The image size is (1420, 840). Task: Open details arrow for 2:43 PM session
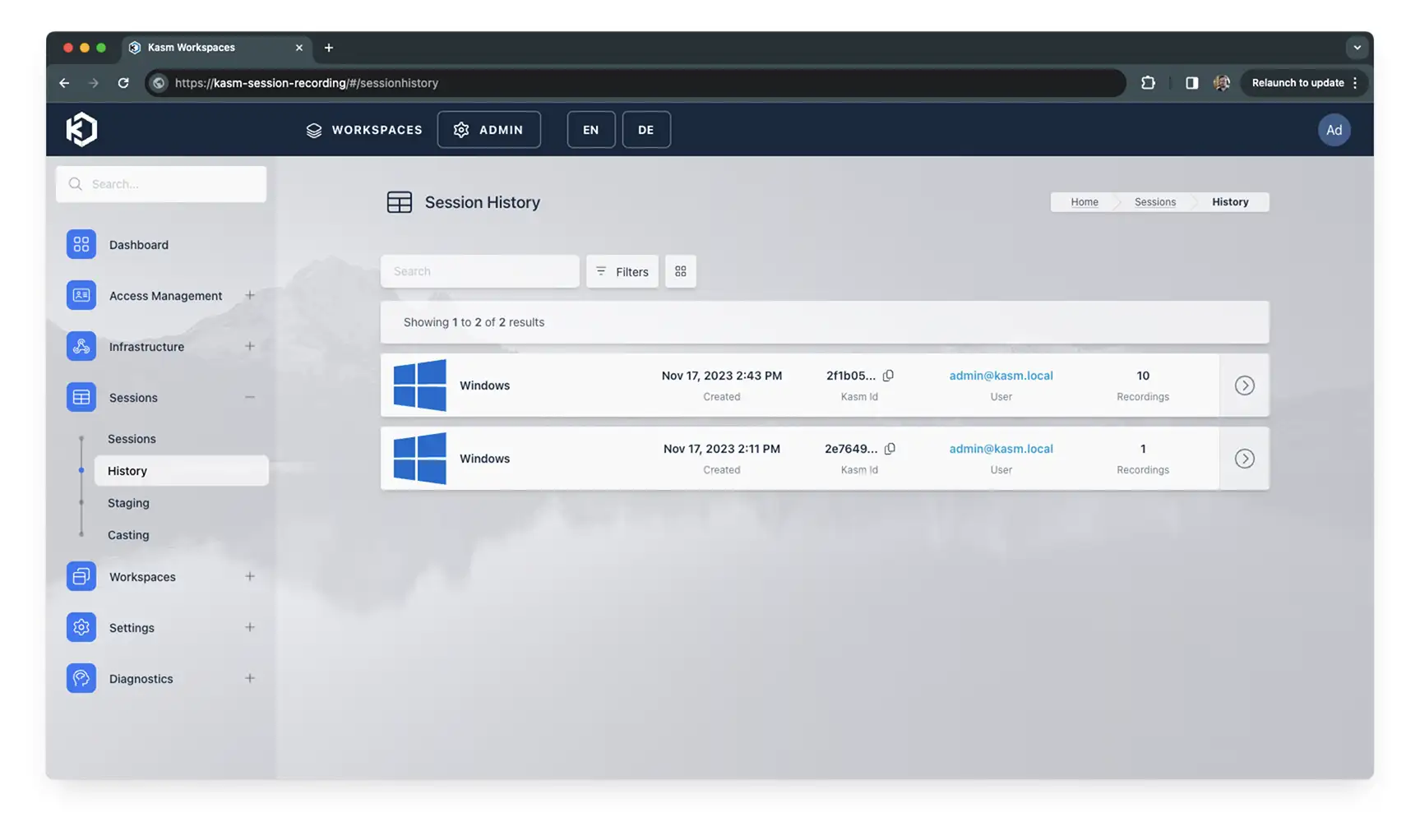[x=1243, y=385]
